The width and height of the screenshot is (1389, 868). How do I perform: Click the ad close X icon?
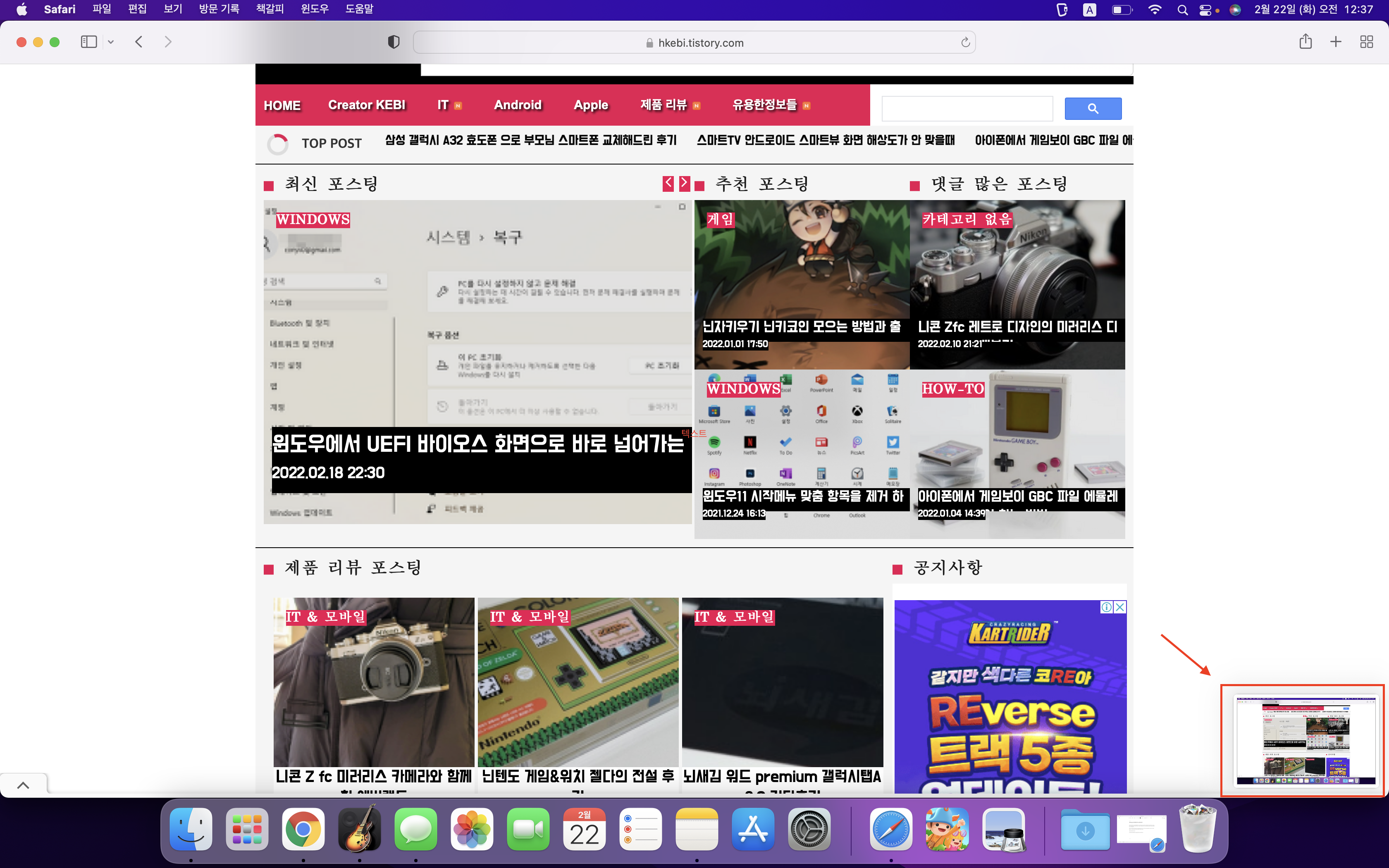tap(1120, 607)
